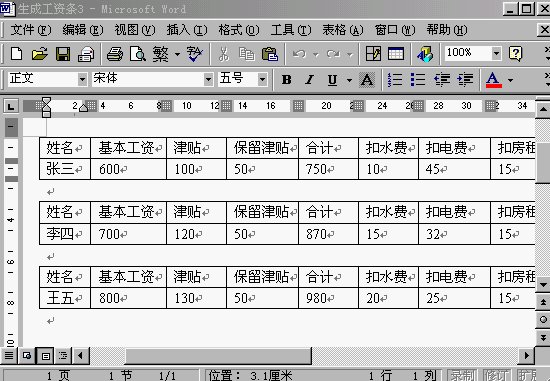This screenshot has height=381, width=550.
Task: Click the 繁 traditional Chinese conversion icon
Action: [x=160, y=54]
